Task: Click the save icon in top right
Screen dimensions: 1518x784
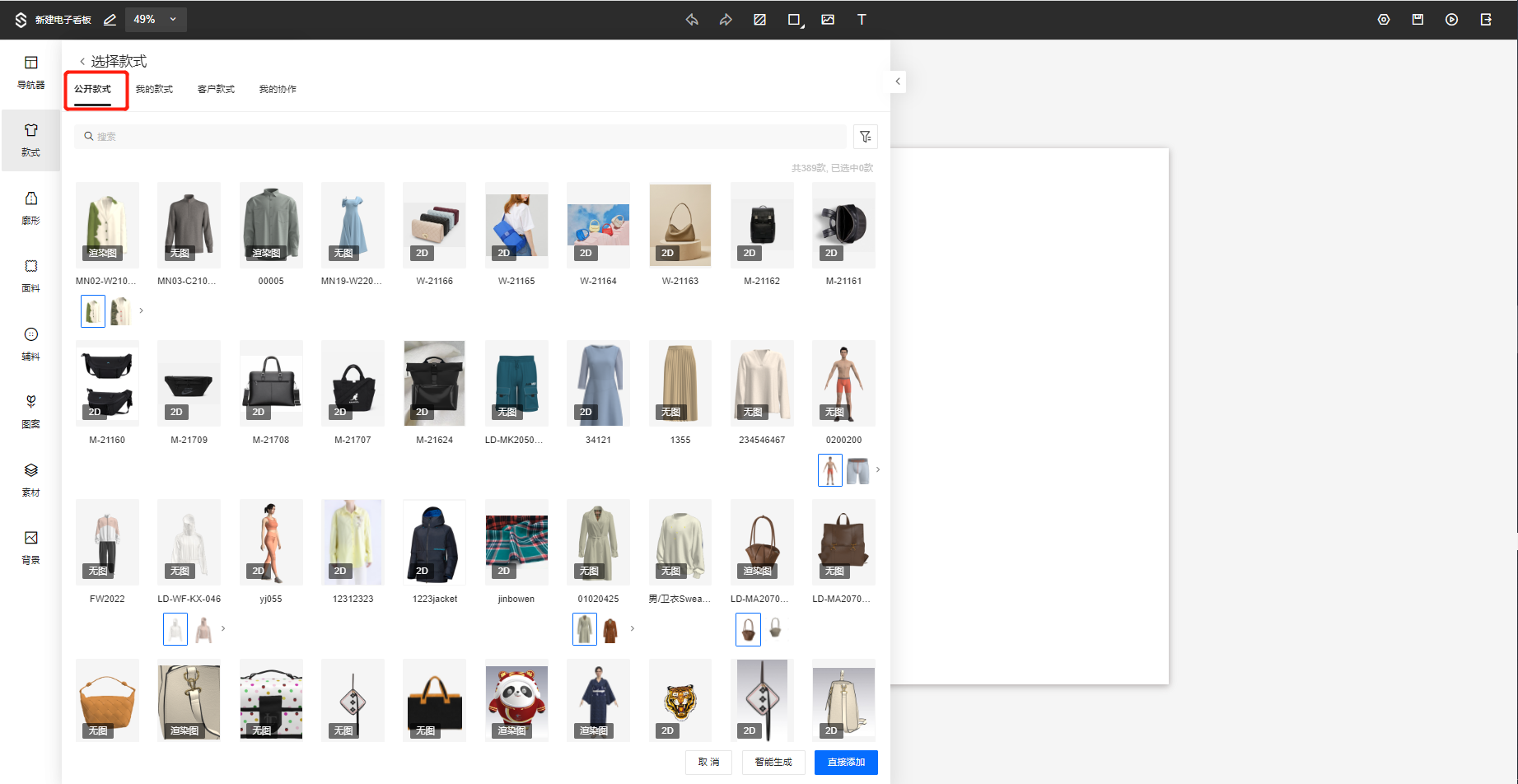Action: tap(1418, 20)
